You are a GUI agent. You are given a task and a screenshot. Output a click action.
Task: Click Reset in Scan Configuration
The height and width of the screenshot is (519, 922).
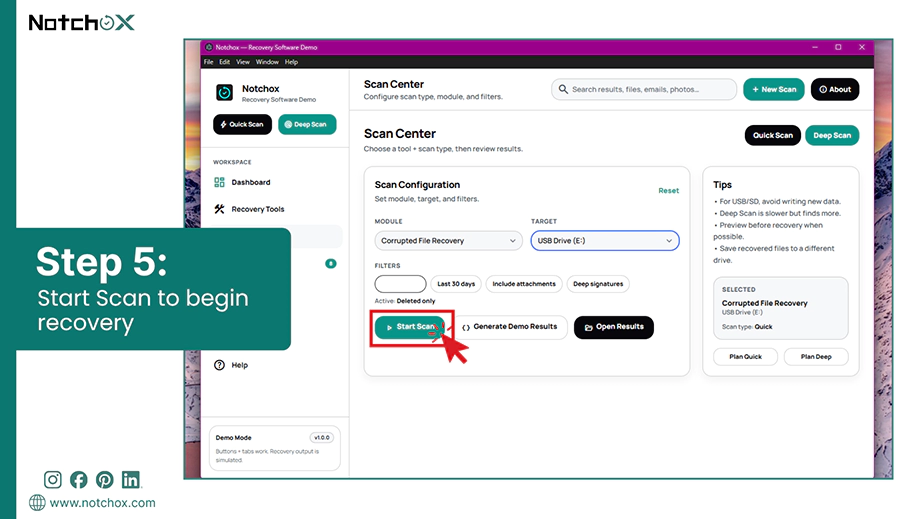tap(669, 190)
